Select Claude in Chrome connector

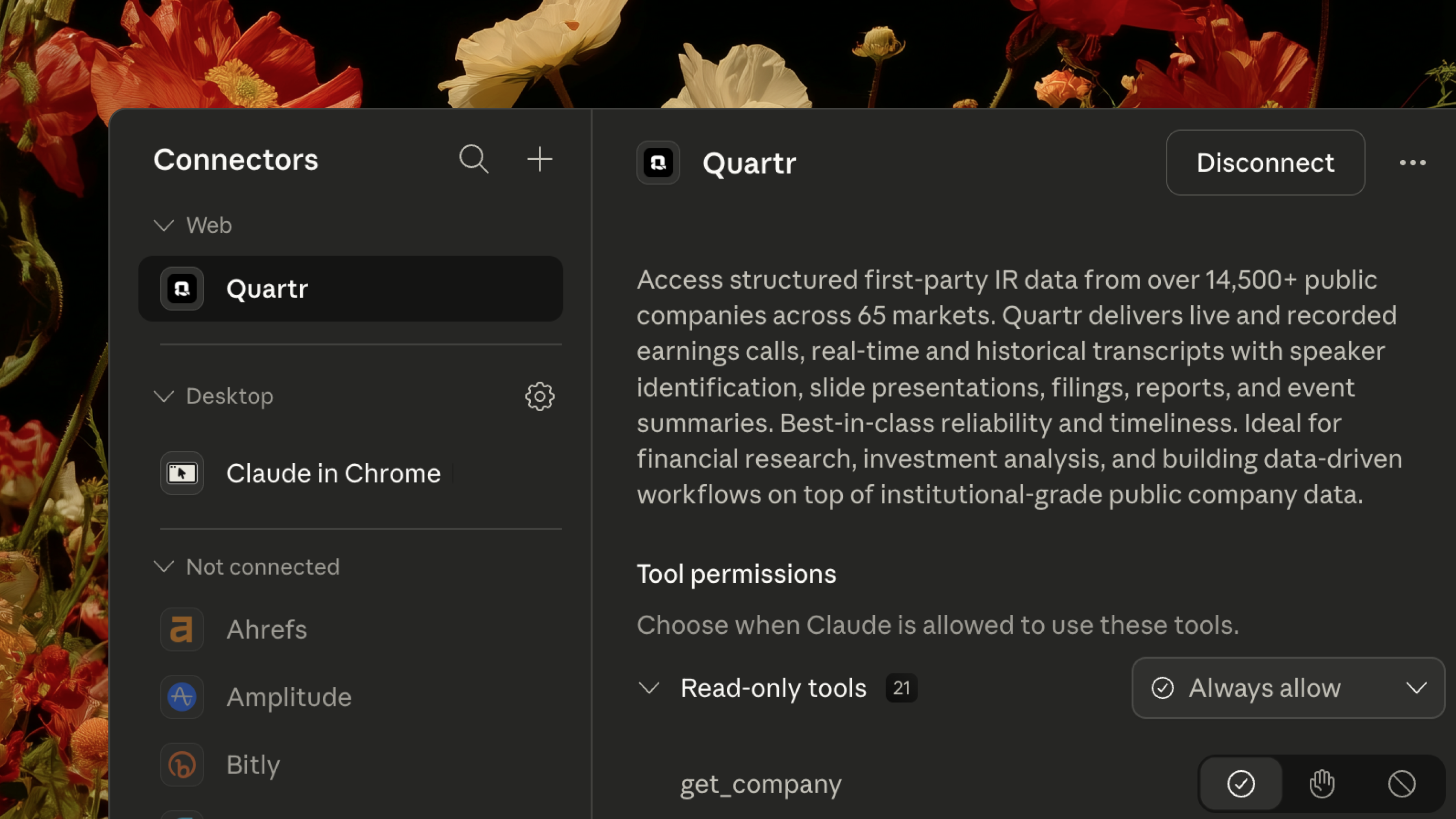click(x=333, y=473)
